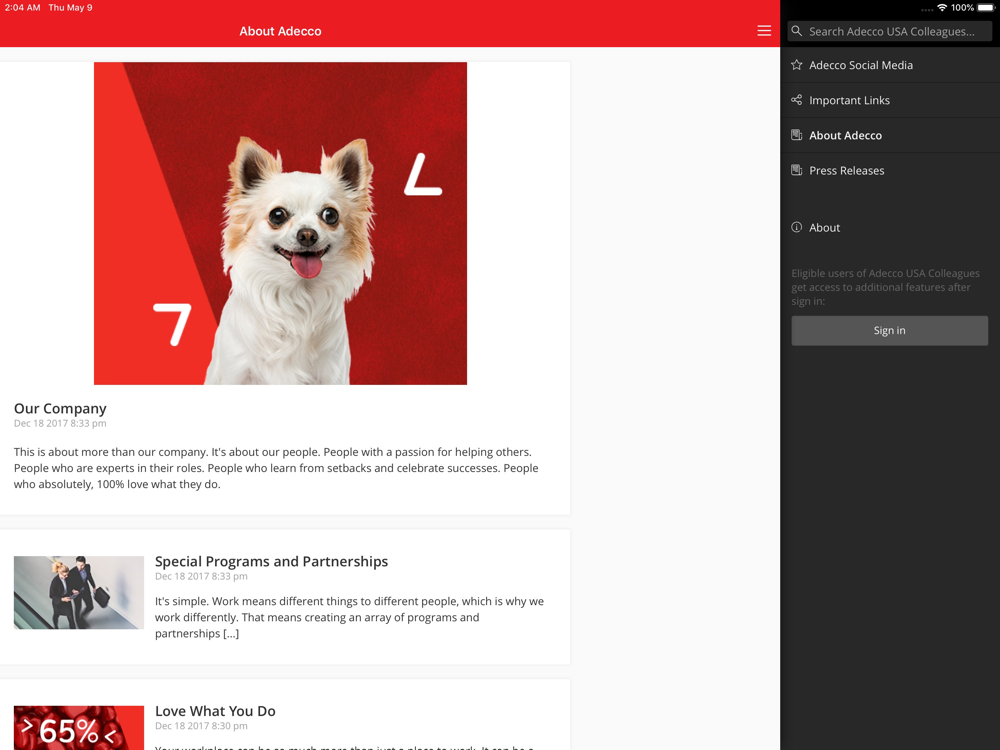The width and height of the screenshot is (1000, 750).
Task: Click the Special Programs date Dec 18 2017 8:33 pm
Action: (201, 577)
